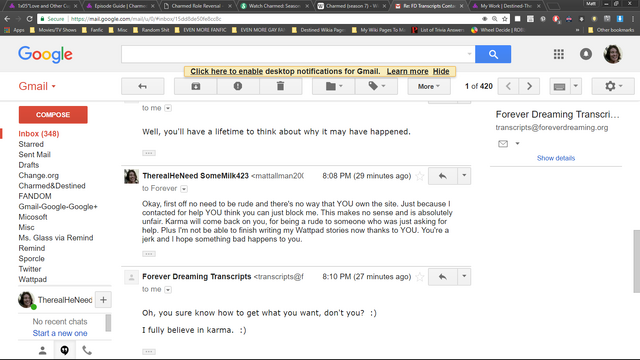
Task: Open Movies/TV Shows bookmark folder
Action: tap(53, 30)
